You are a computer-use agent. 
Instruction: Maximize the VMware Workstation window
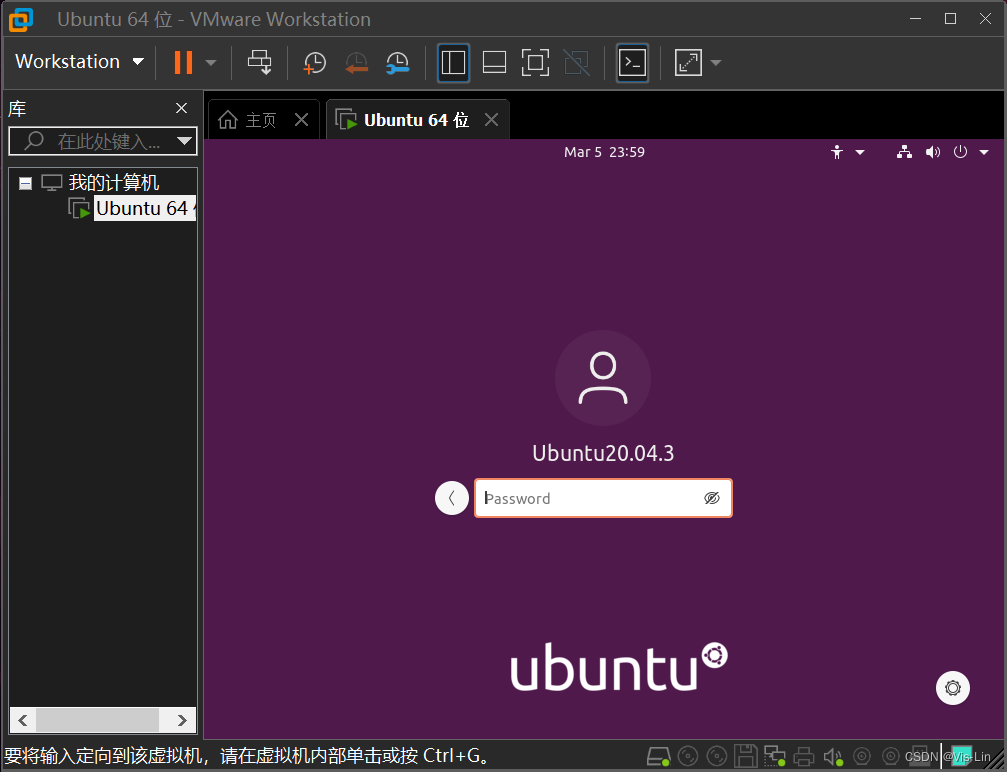(950, 19)
